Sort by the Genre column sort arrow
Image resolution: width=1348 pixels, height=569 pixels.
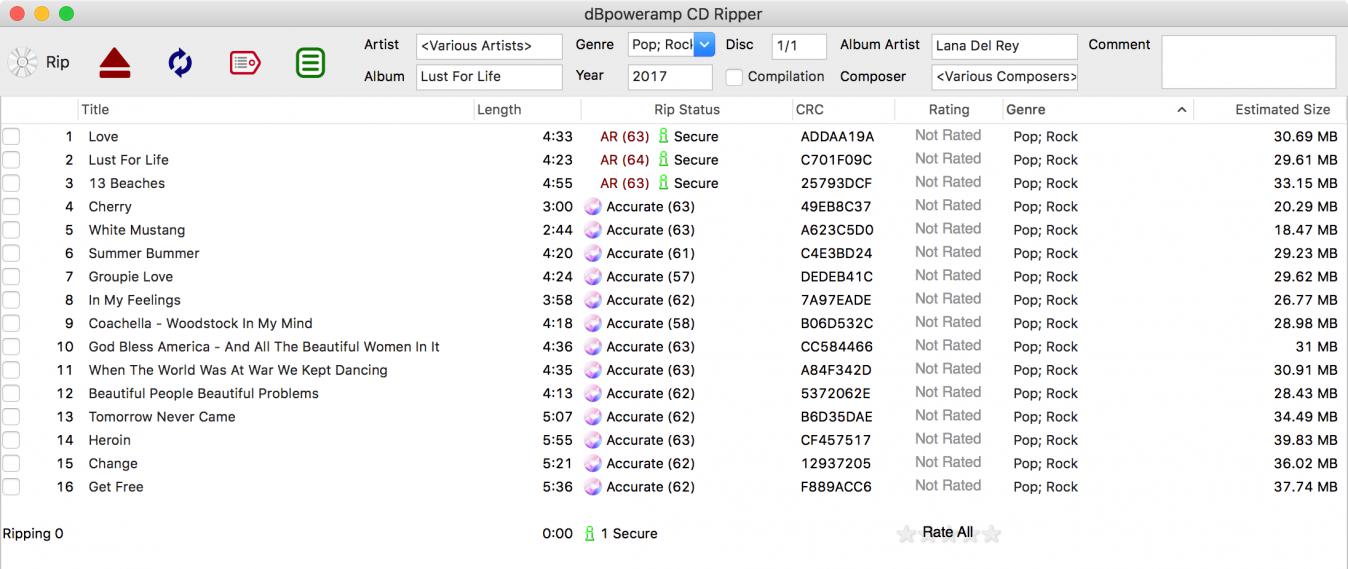(x=1182, y=110)
